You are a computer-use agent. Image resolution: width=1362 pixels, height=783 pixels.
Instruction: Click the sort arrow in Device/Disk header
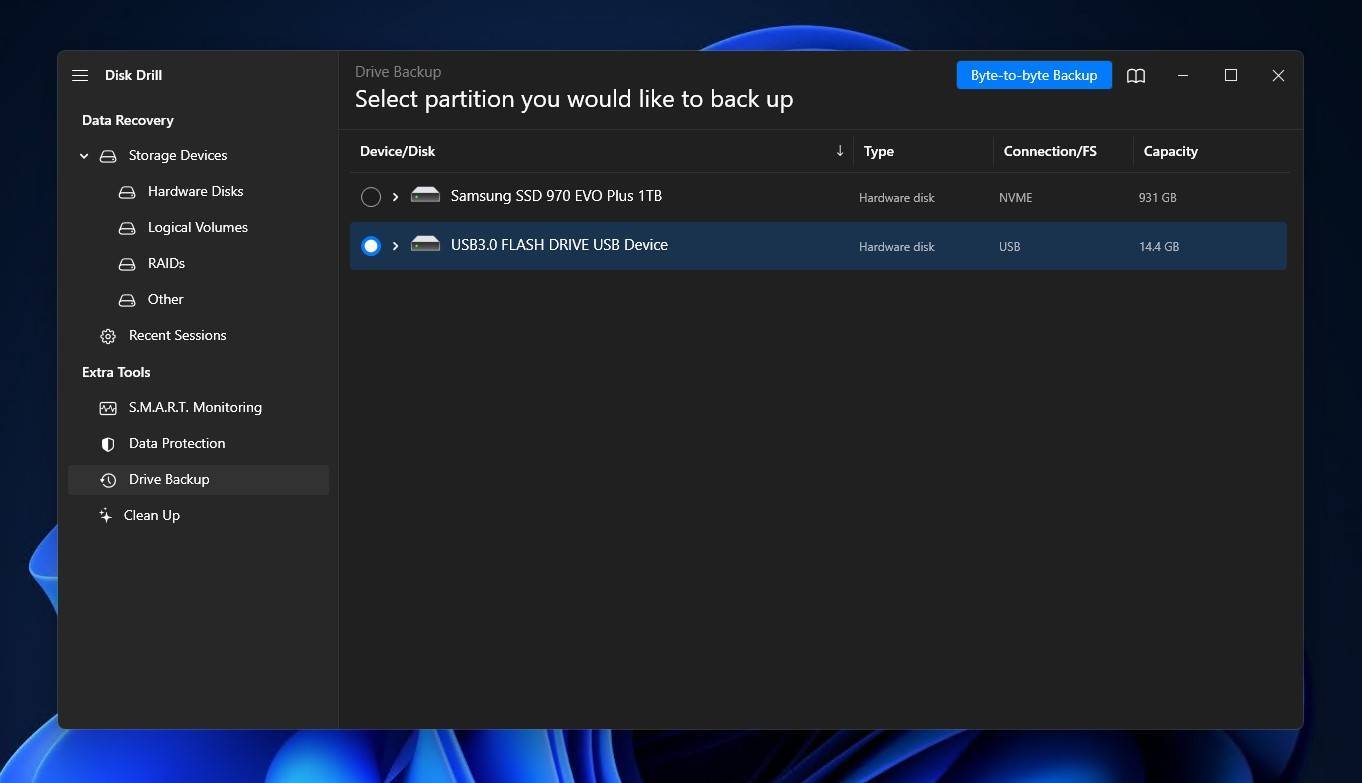tap(840, 151)
